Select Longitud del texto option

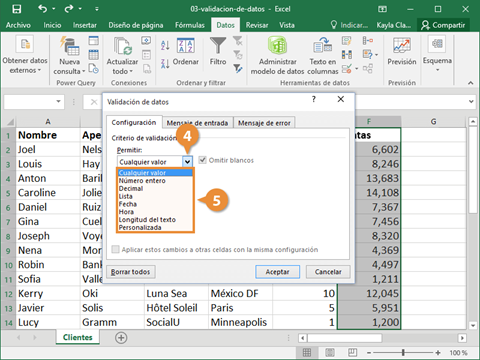pyautogui.click(x=155, y=220)
